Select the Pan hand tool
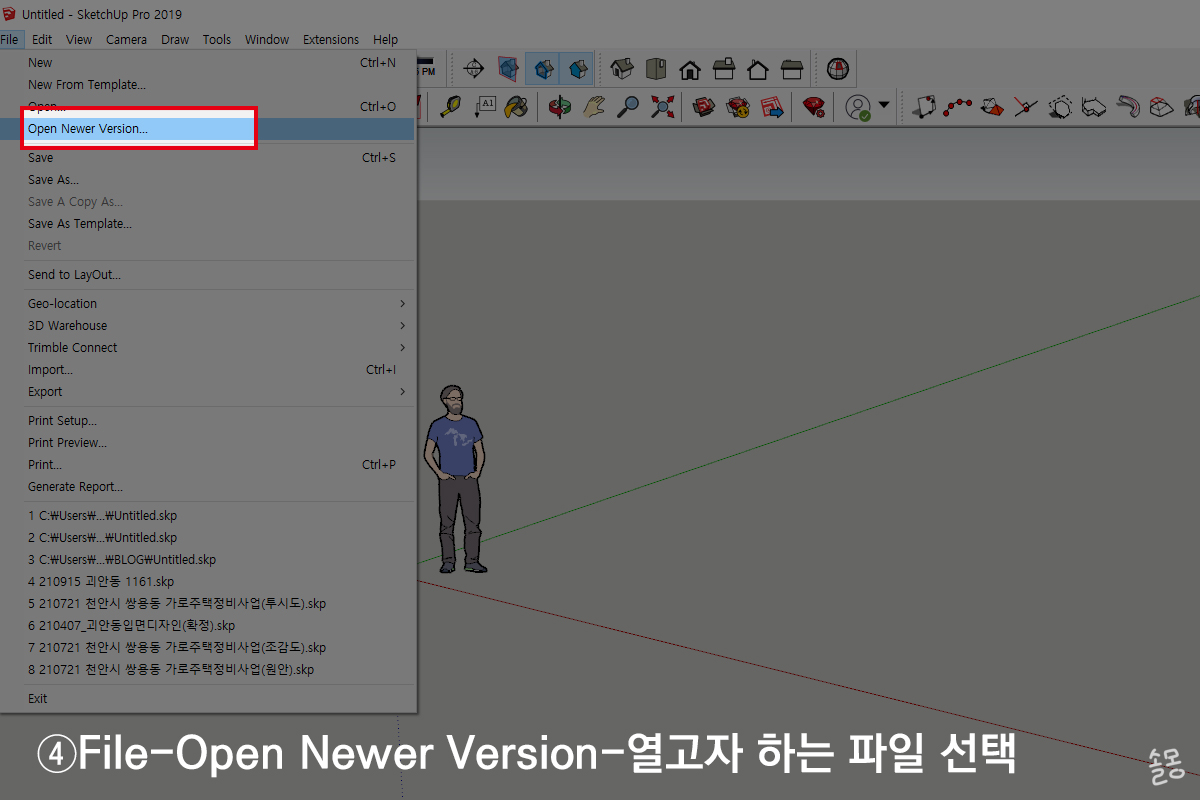The height and width of the screenshot is (800, 1200). 595,106
